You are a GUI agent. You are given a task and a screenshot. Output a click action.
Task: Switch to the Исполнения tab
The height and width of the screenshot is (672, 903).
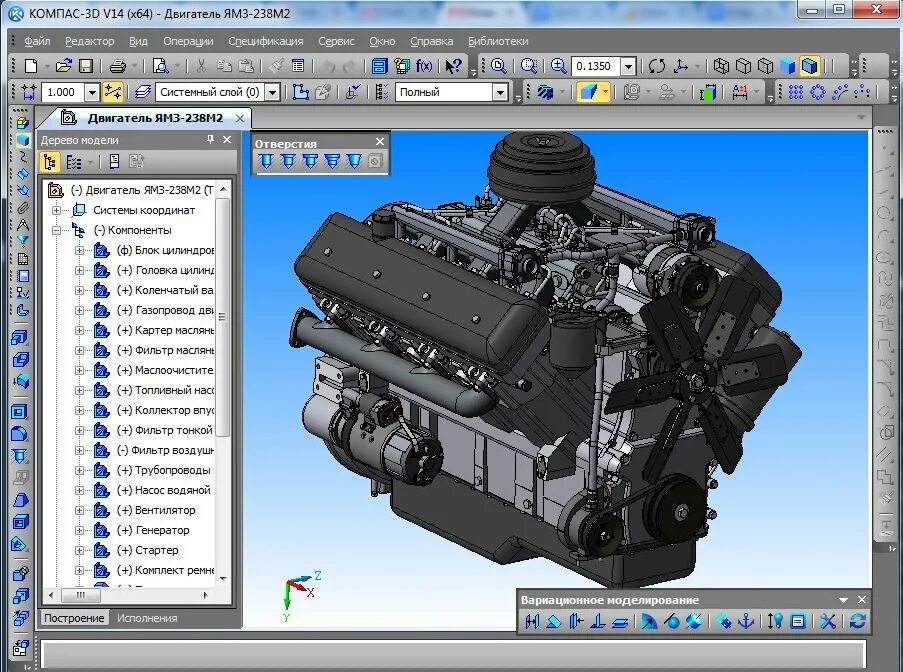pyautogui.click(x=147, y=618)
